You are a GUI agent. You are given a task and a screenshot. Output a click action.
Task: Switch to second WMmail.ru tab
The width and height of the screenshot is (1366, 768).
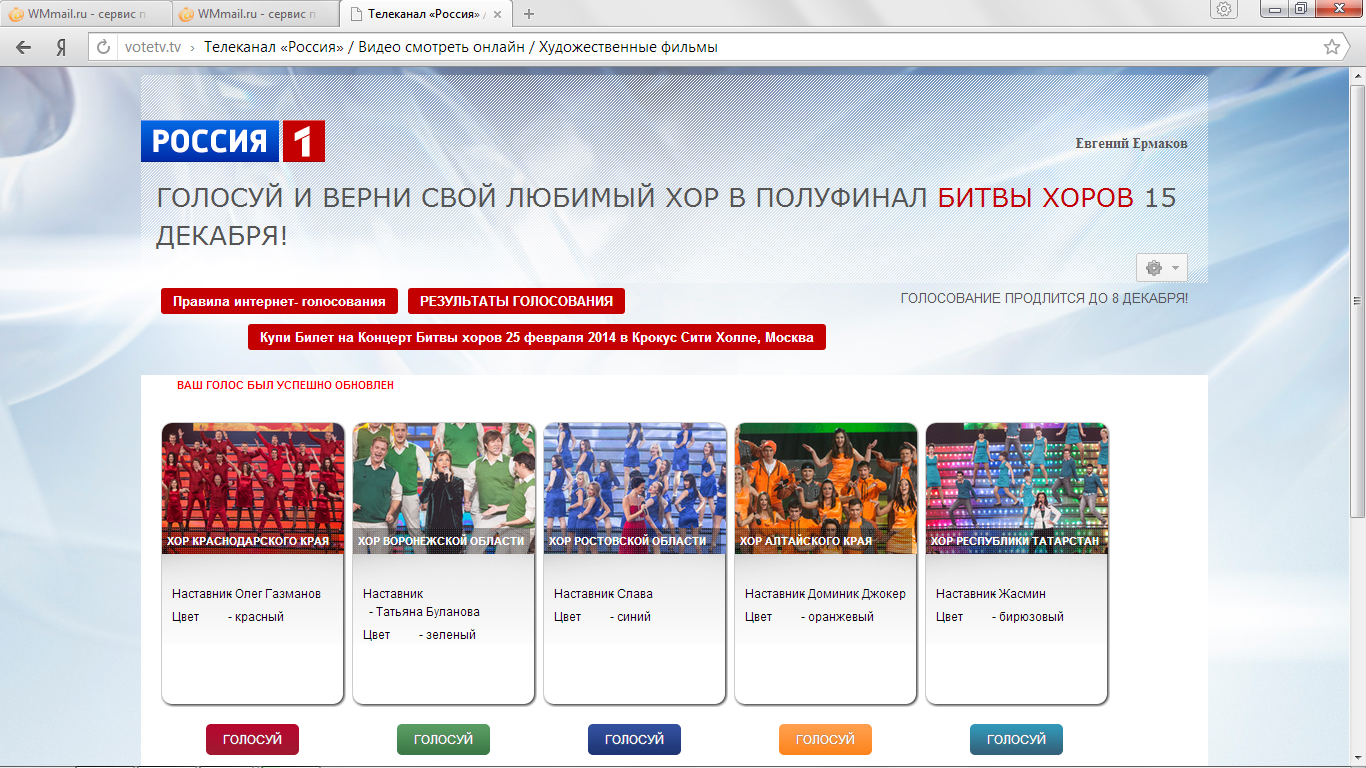[255, 14]
